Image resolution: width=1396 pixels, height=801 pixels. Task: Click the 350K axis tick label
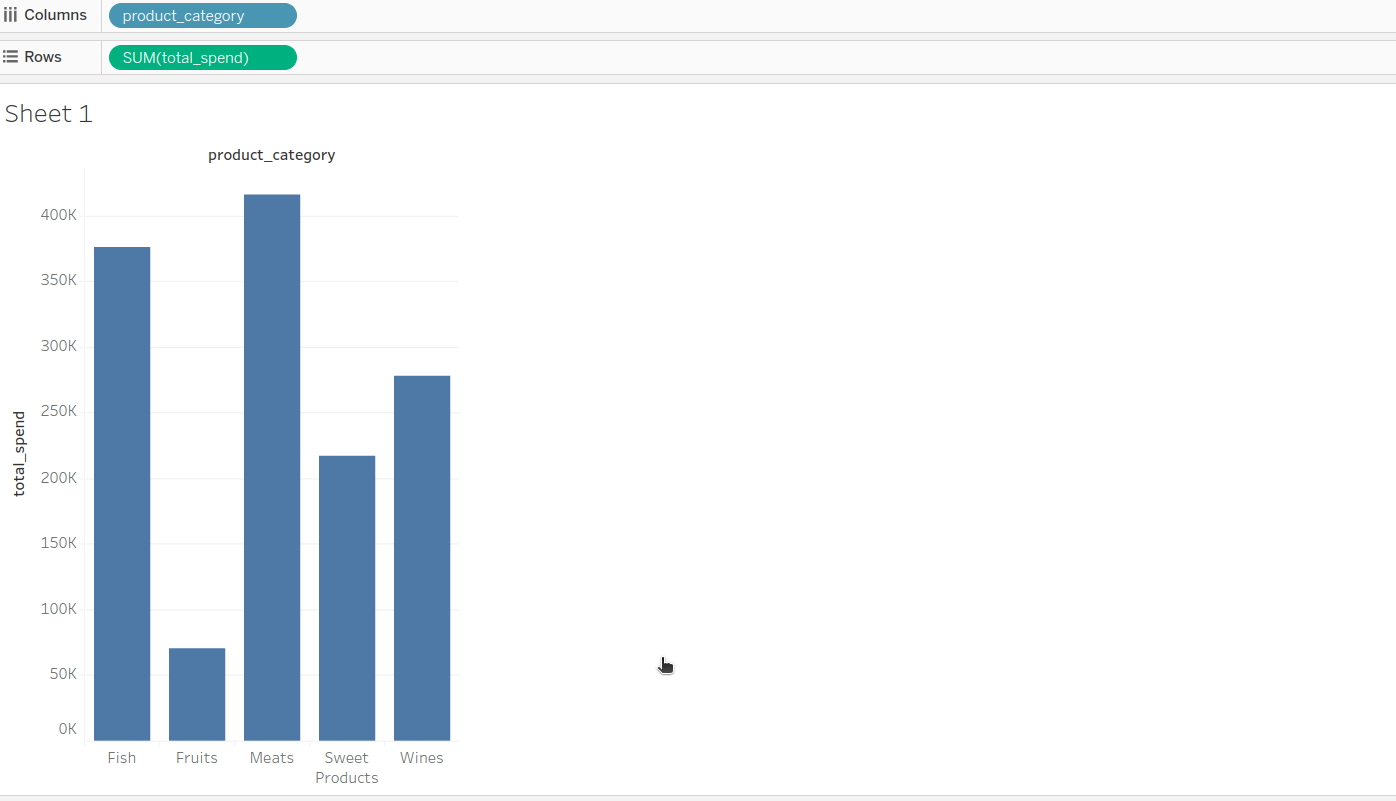59,280
